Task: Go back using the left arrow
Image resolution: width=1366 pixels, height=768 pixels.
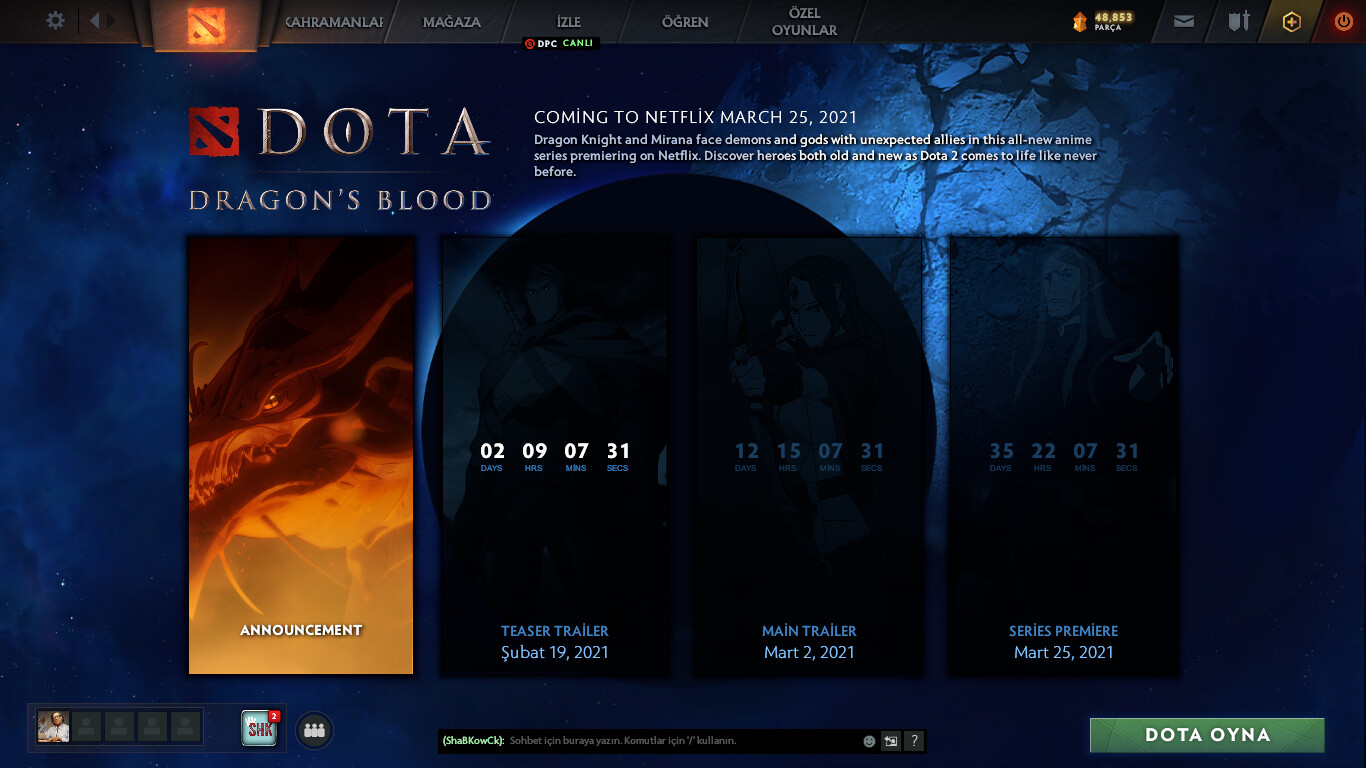Action: 94,21
